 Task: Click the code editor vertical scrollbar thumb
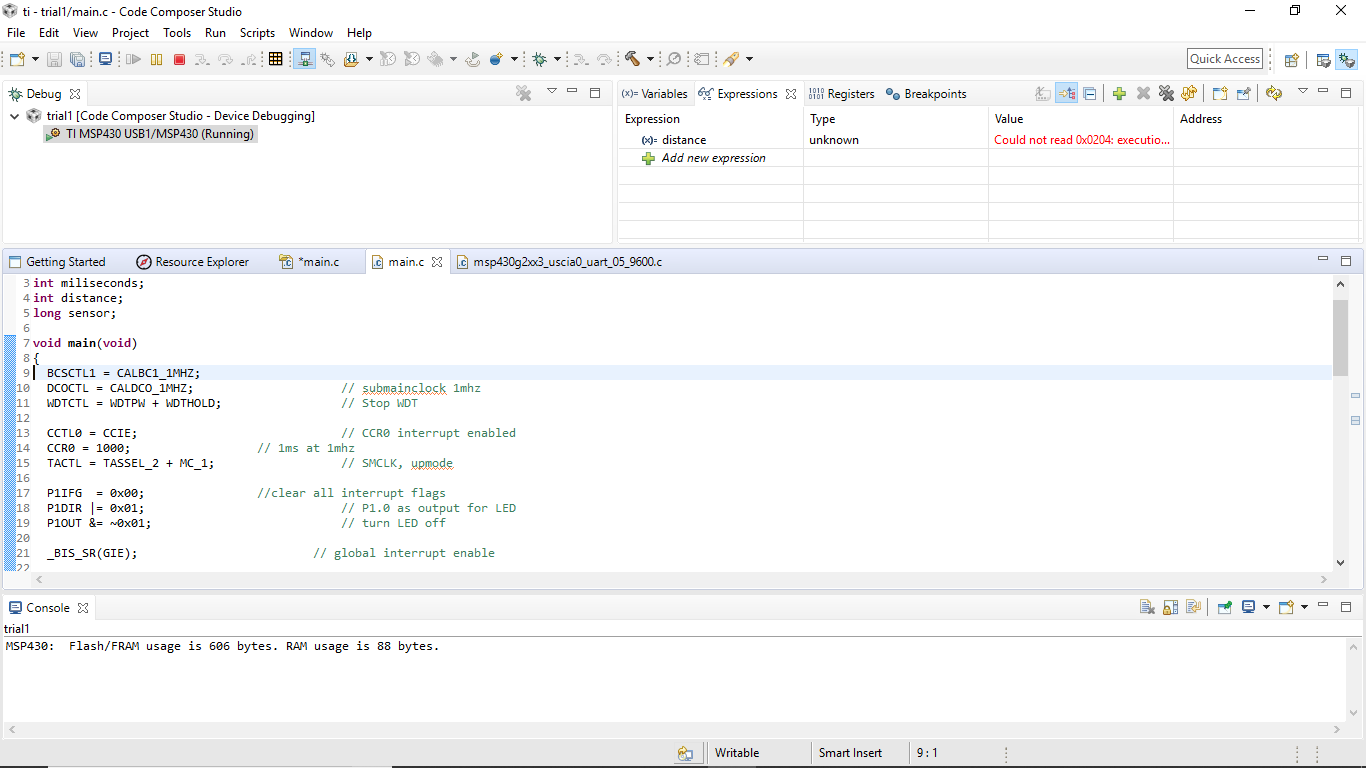tap(1340, 336)
